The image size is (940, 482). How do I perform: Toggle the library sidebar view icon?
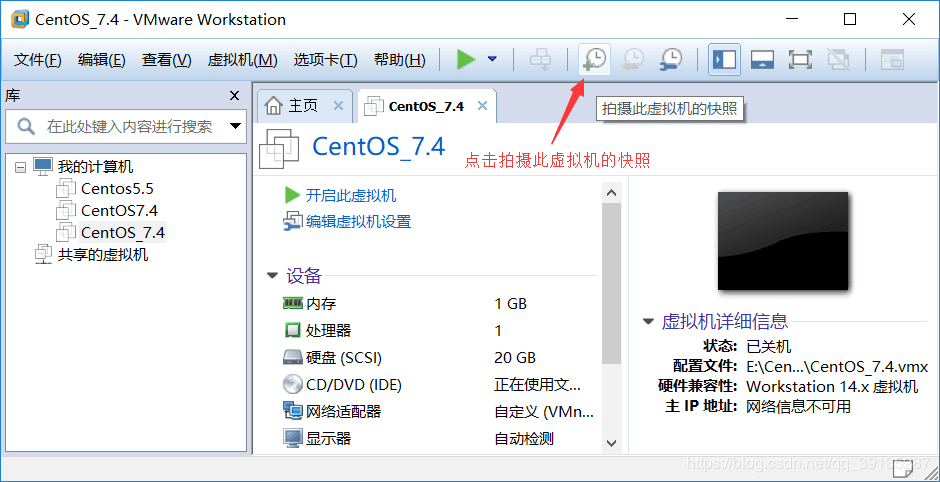pos(724,59)
